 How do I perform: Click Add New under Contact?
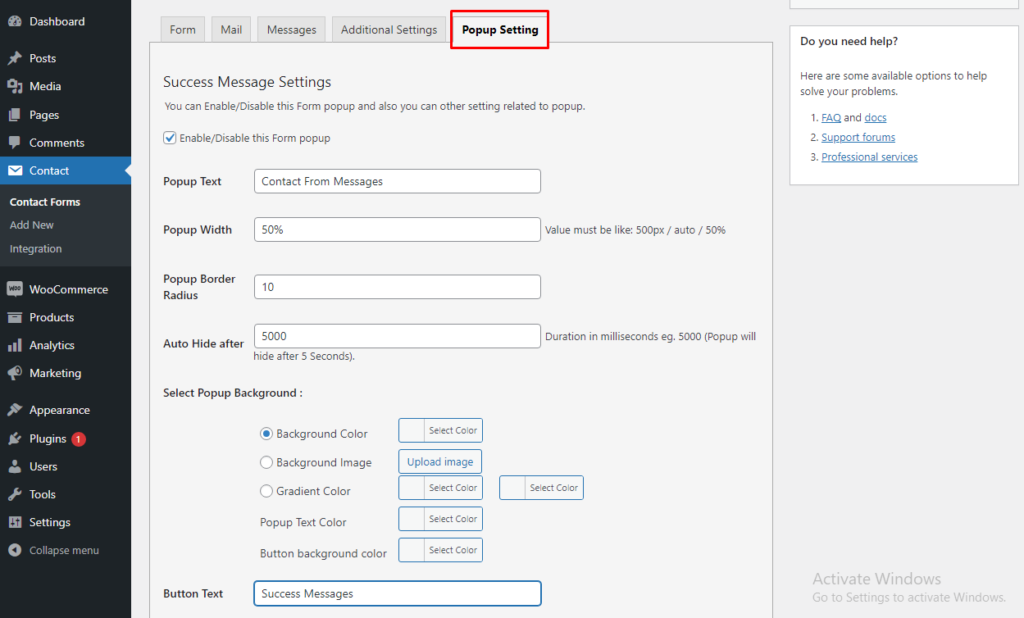pyautogui.click(x=31, y=225)
